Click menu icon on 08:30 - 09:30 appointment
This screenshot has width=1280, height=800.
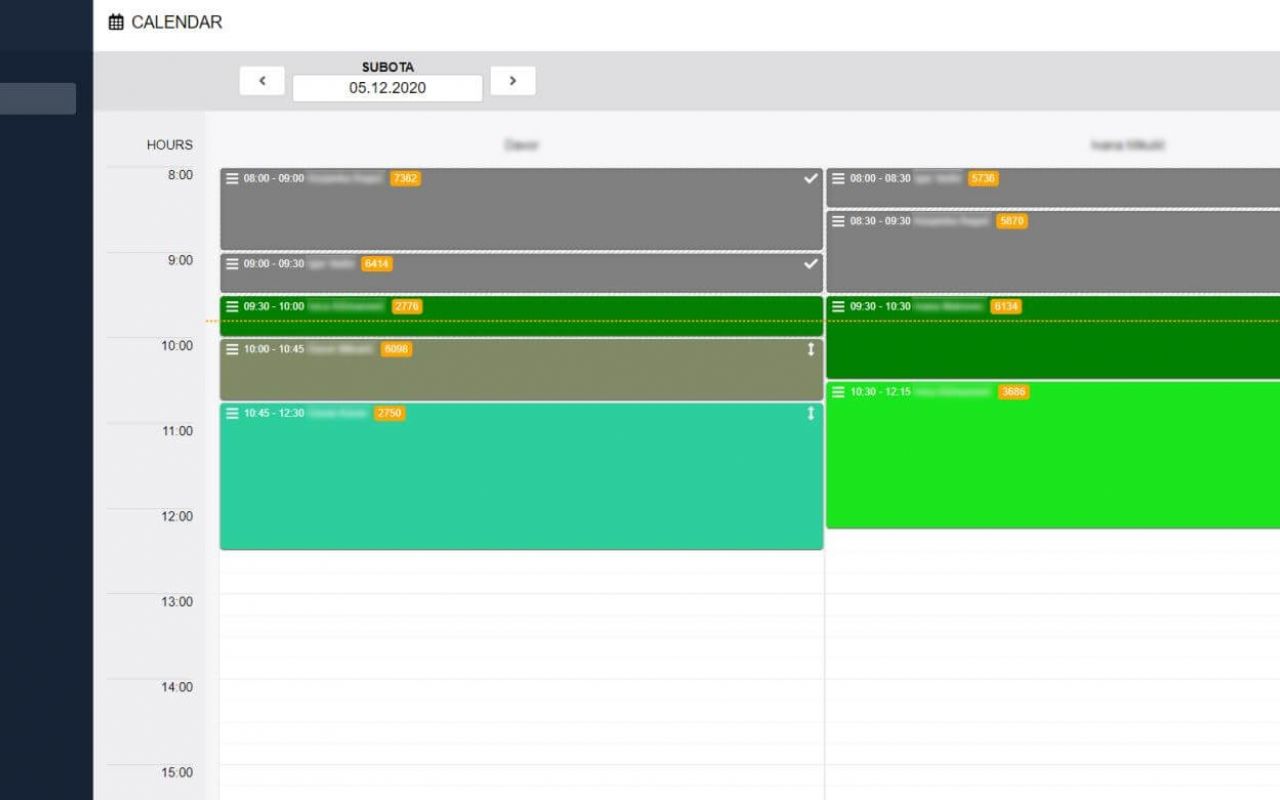(x=838, y=221)
